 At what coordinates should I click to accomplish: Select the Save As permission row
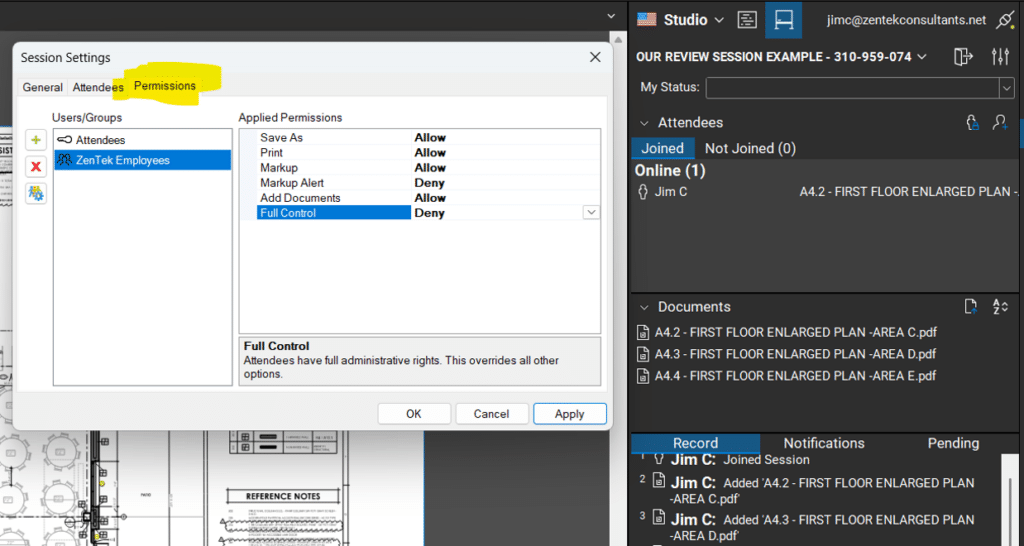(419, 138)
